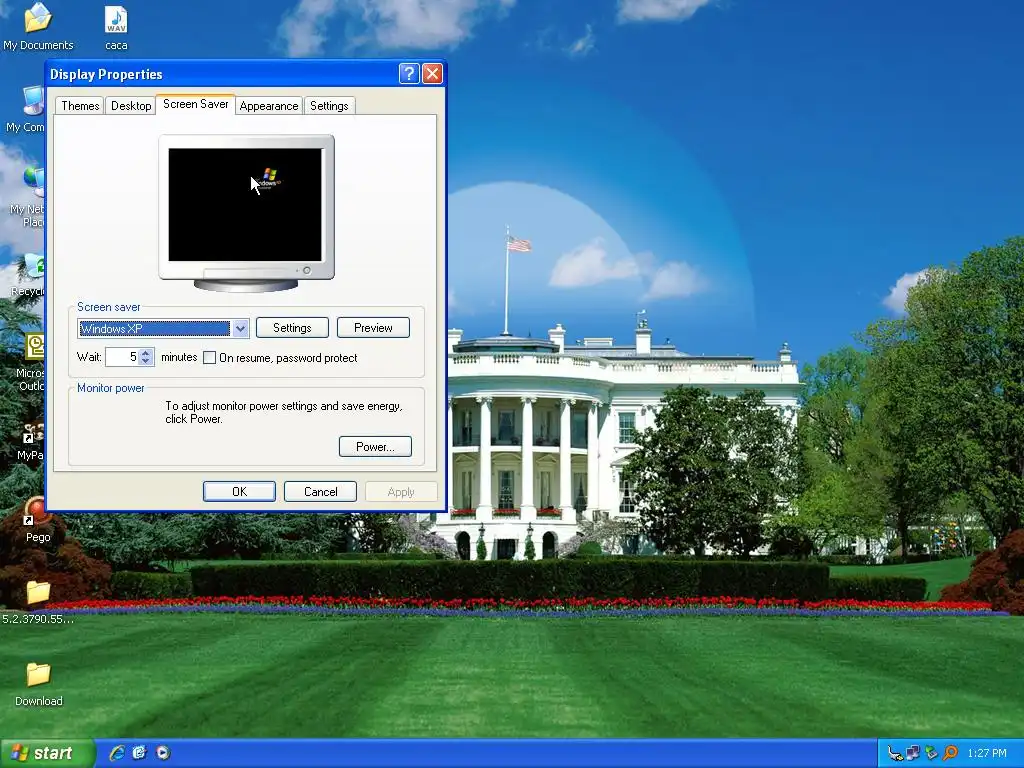
Task: Click the screen saver preview monitor
Action: (x=246, y=212)
